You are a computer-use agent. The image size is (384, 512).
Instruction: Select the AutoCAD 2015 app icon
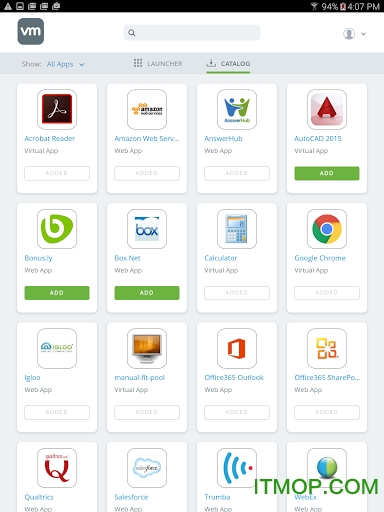coord(327,109)
